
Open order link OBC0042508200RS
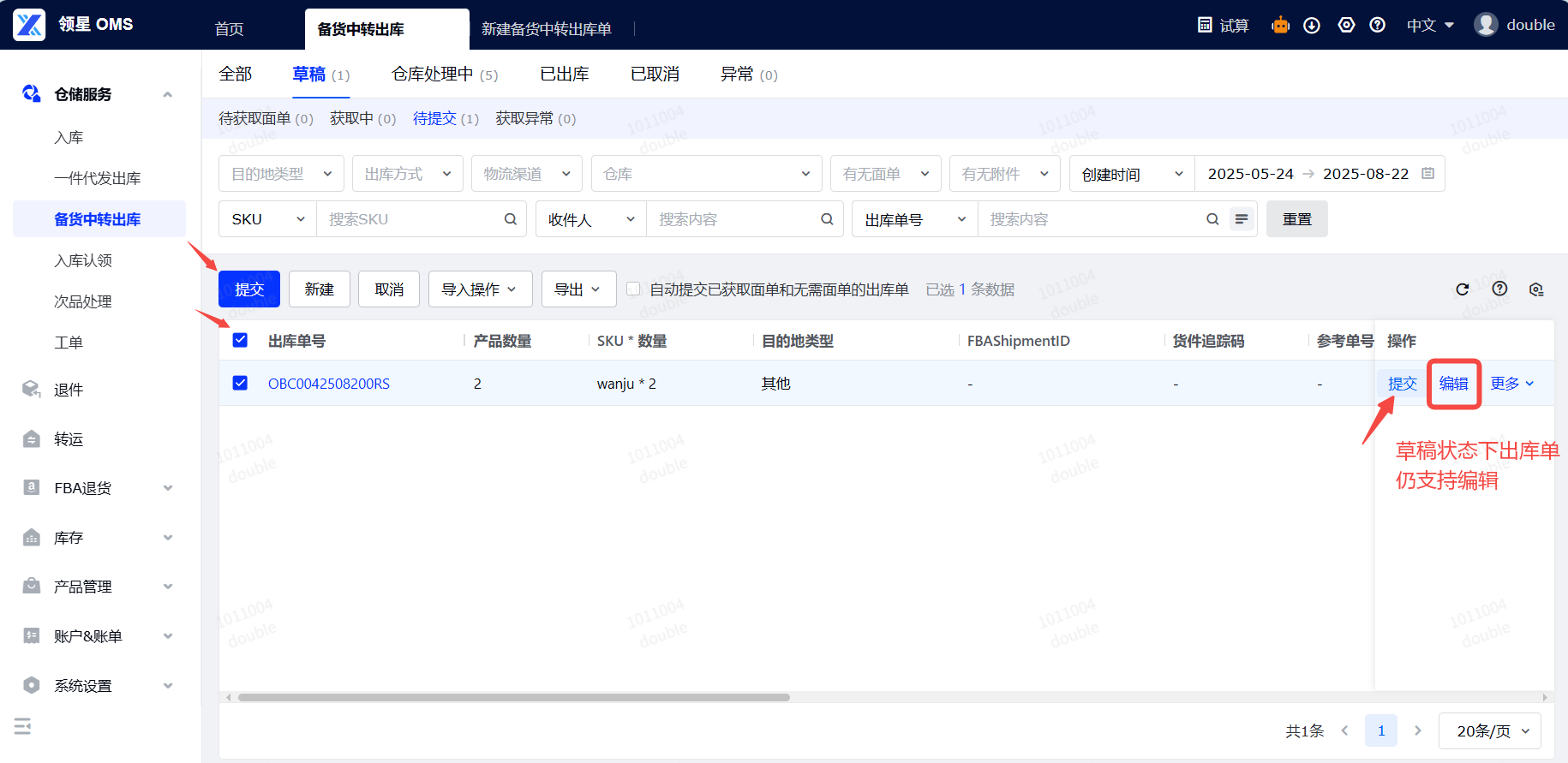click(329, 384)
